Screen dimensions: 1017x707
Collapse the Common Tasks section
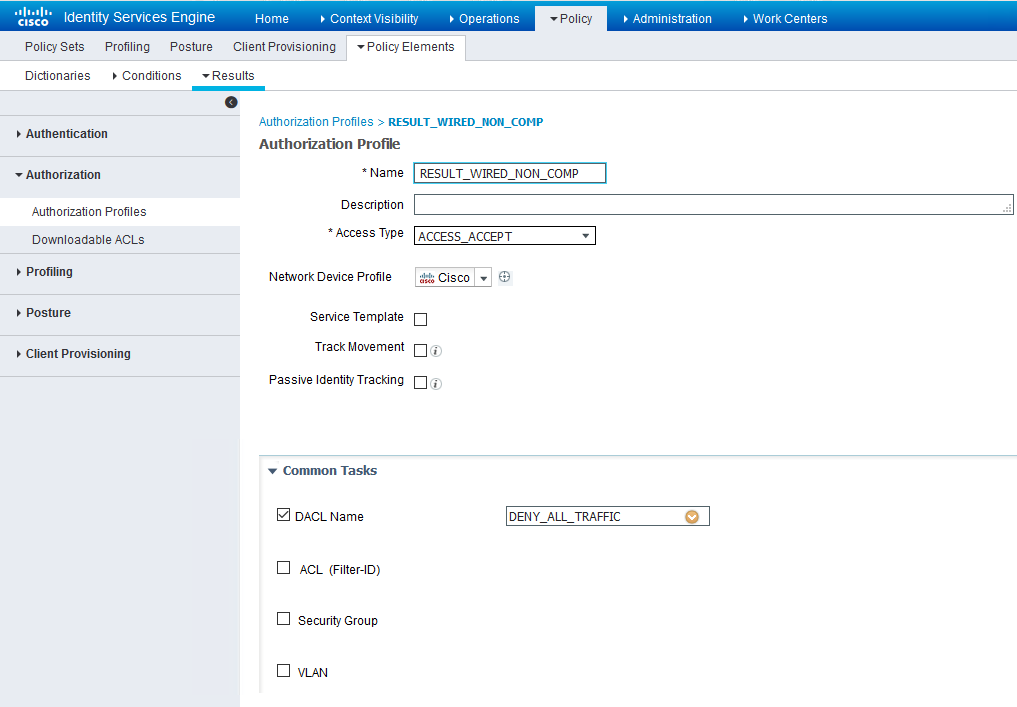[272, 471]
